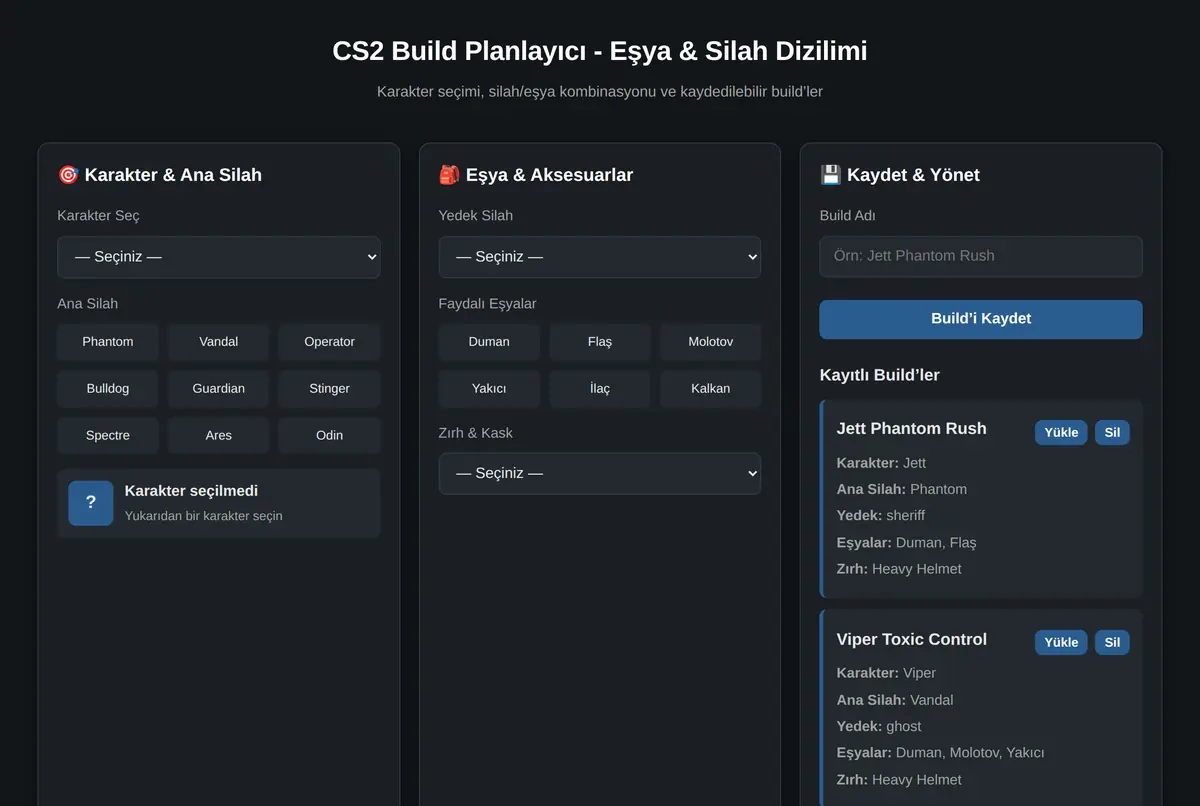
Task: Click the Build Adı input field
Action: pyautogui.click(x=981, y=256)
